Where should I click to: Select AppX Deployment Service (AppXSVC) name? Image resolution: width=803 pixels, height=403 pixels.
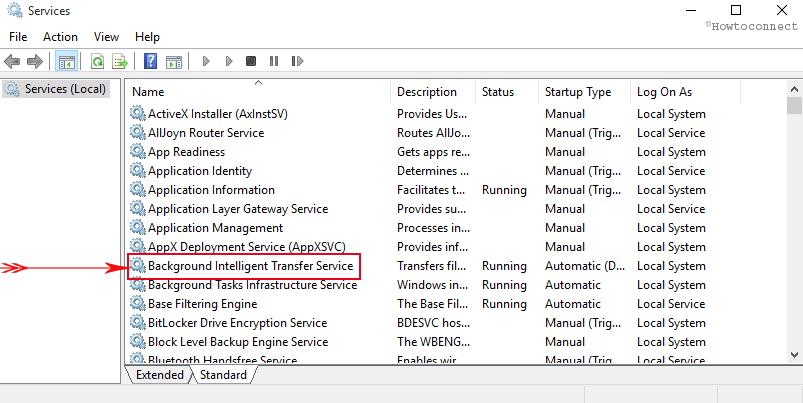pyautogui.click(x=247, y=246)
